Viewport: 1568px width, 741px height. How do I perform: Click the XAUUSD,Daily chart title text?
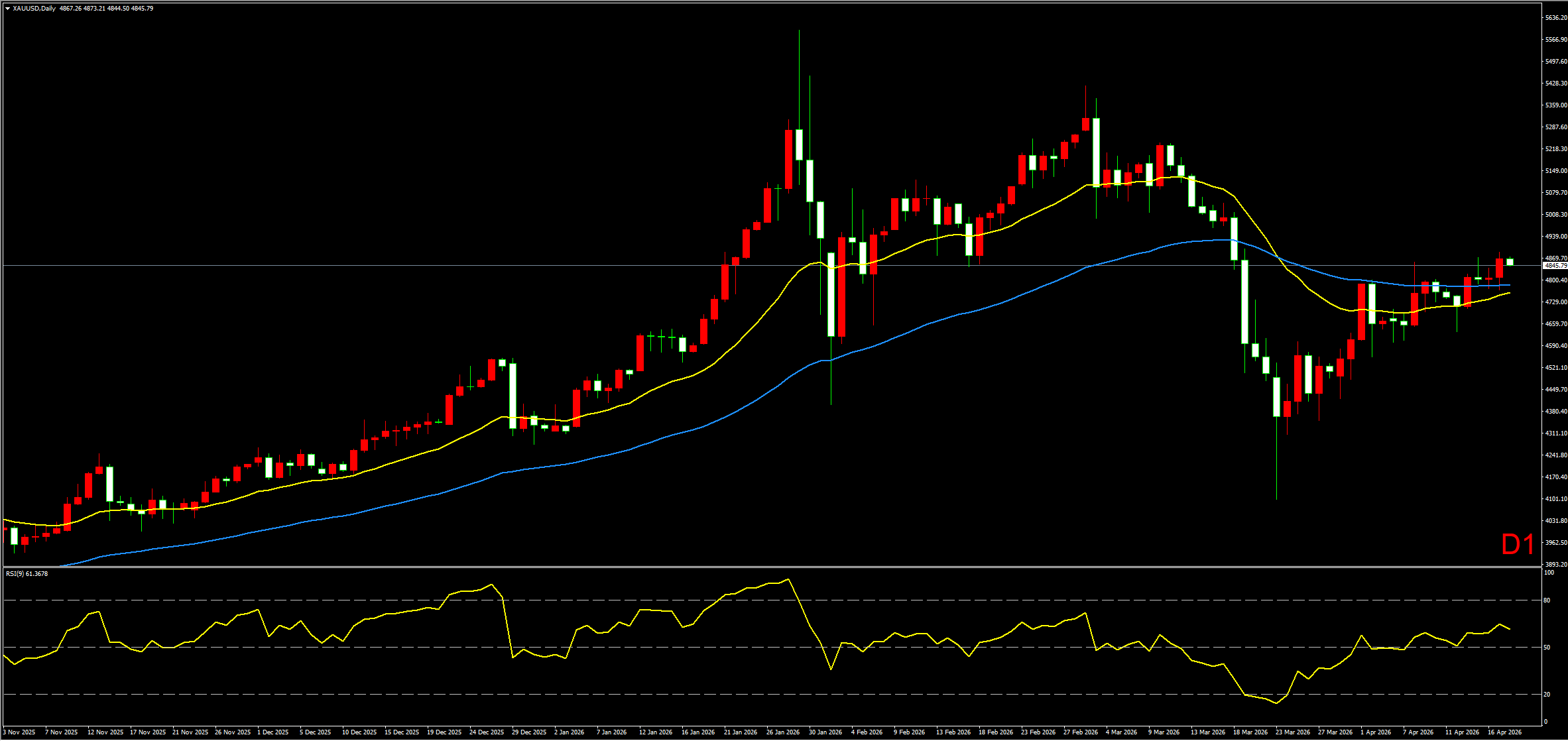click(34, 9)
